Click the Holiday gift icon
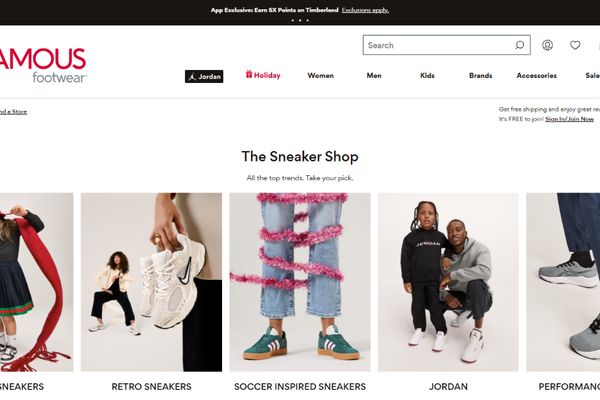 point(249,75)
